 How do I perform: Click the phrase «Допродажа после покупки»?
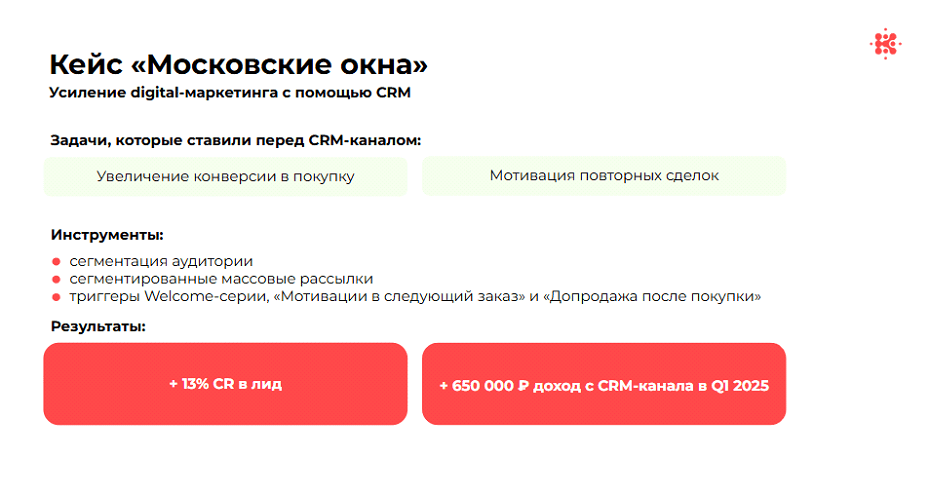(652, 297)
